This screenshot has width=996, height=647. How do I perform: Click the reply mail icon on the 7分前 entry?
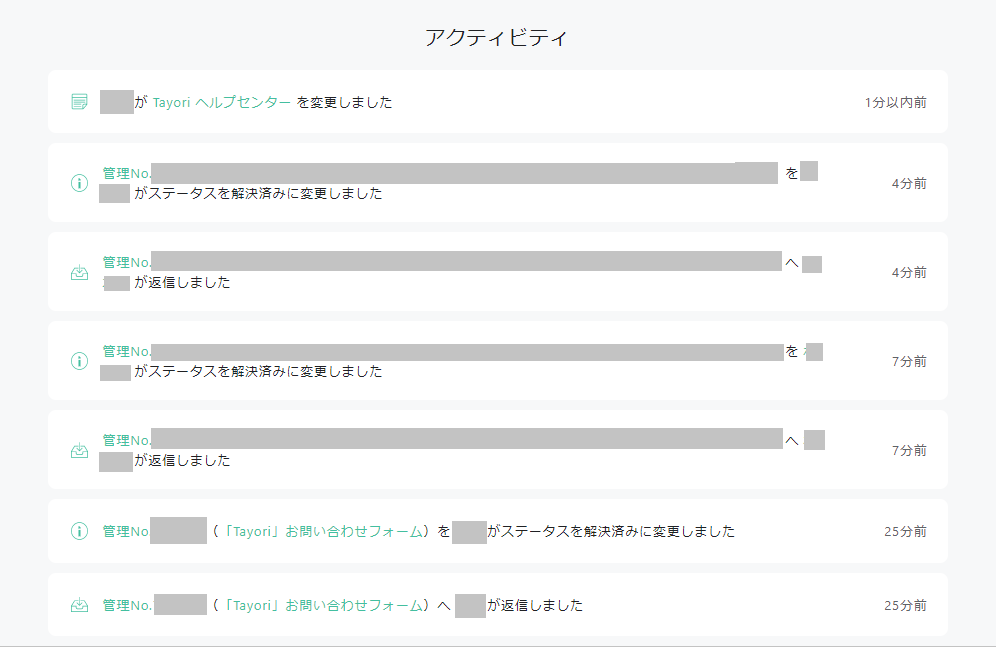pos(80,450)
